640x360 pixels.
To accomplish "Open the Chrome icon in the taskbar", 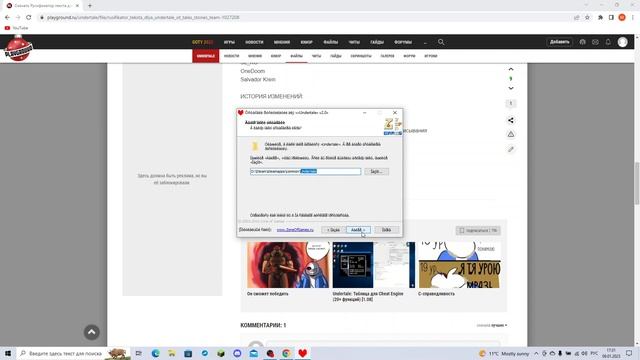I will (x=287, y=353).
